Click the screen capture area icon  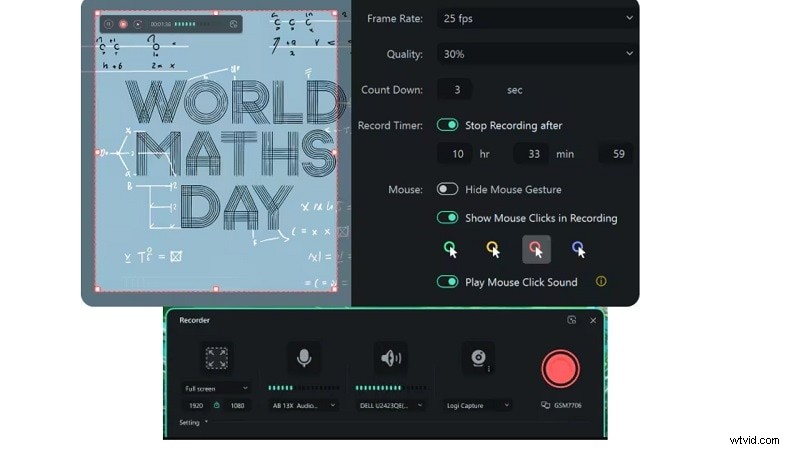[x=216, y=359]
